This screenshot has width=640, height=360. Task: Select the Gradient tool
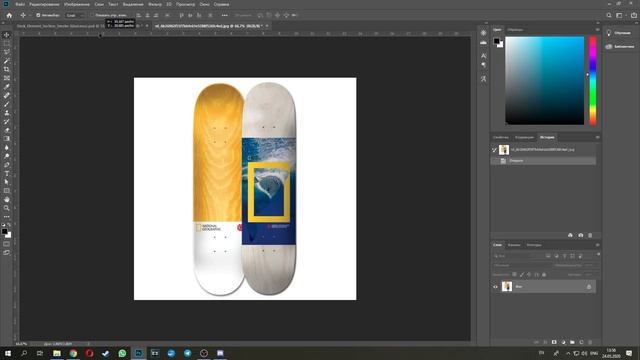point(7,139)
